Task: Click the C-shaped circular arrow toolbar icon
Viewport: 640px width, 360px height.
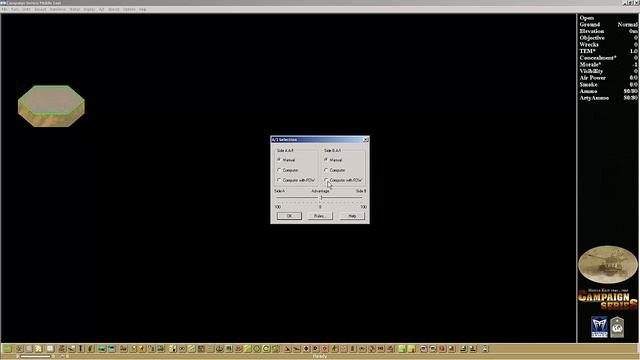Action: (266, 349)
